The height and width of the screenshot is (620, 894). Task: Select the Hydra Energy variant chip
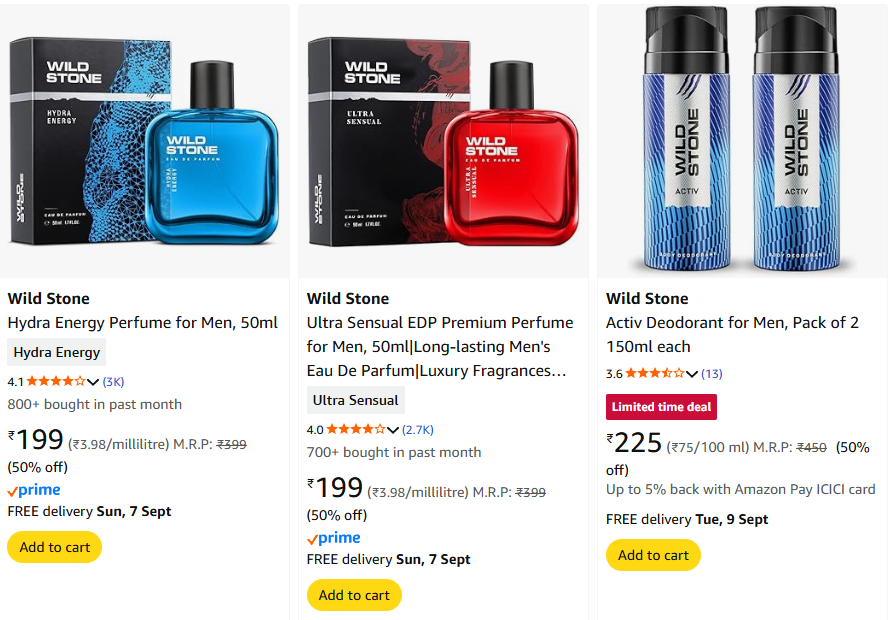click(x=57, y=352)
